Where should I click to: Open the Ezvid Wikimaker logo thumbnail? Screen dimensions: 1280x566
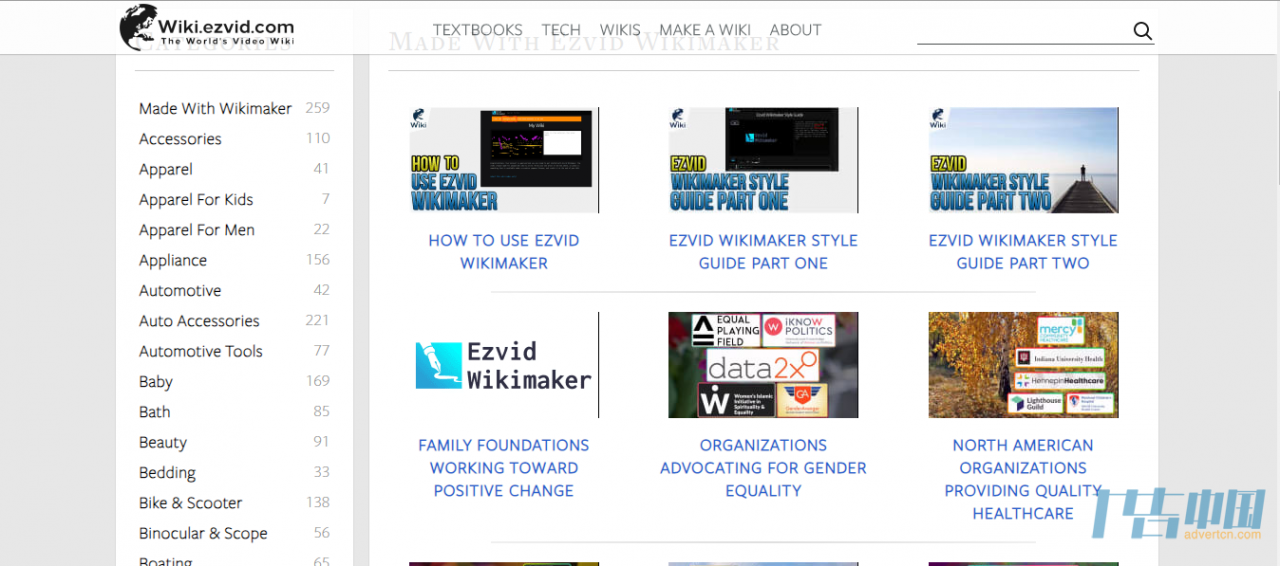tap(504, 365)
